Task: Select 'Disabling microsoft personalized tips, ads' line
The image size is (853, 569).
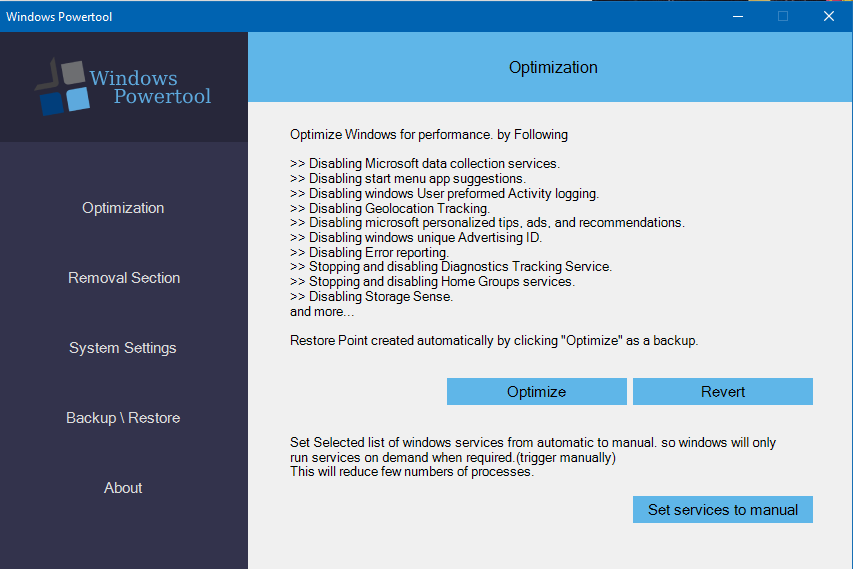Action: tap(487, 223)
